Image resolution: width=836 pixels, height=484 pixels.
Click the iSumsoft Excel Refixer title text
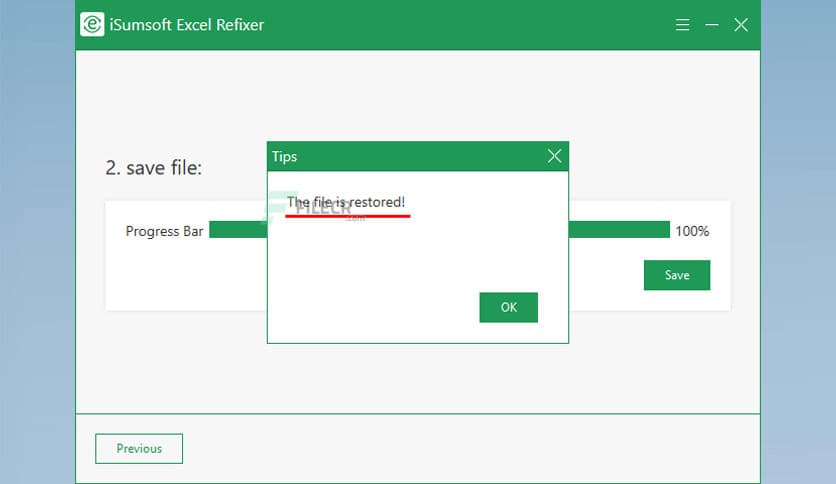pyautogui.click(x=187, y=25)
